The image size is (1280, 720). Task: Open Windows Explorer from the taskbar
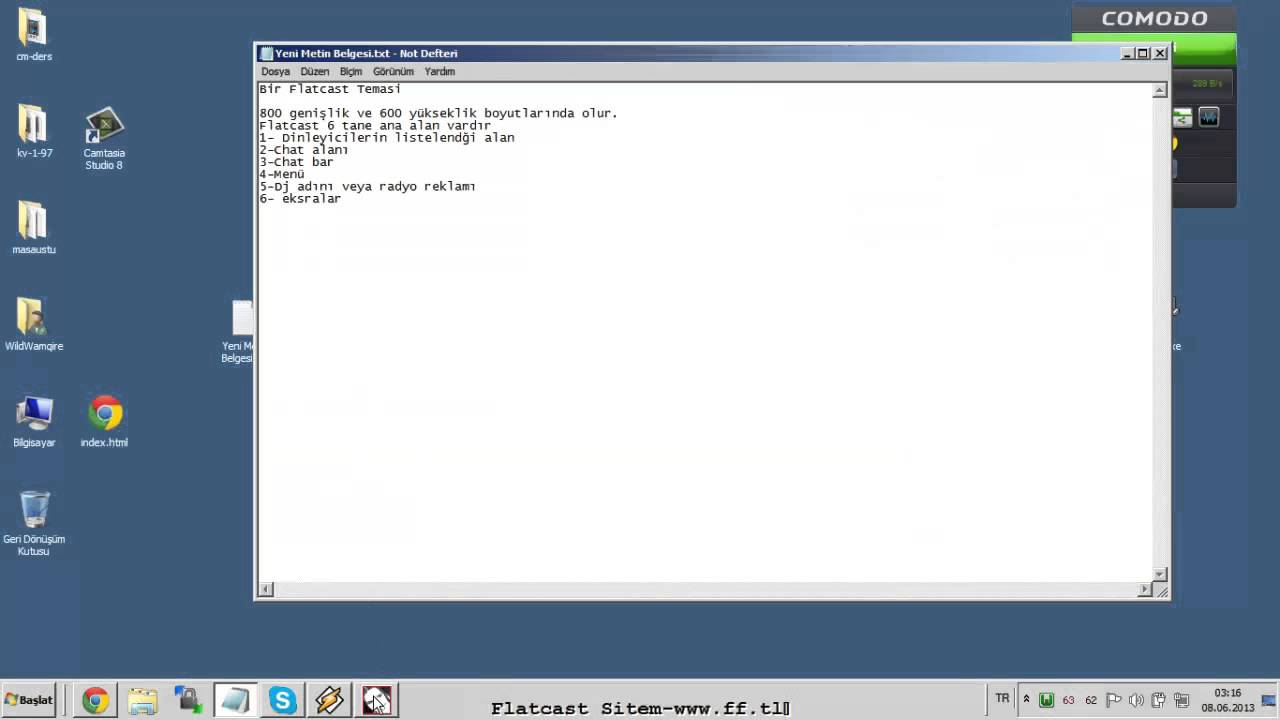pos(142,701)
